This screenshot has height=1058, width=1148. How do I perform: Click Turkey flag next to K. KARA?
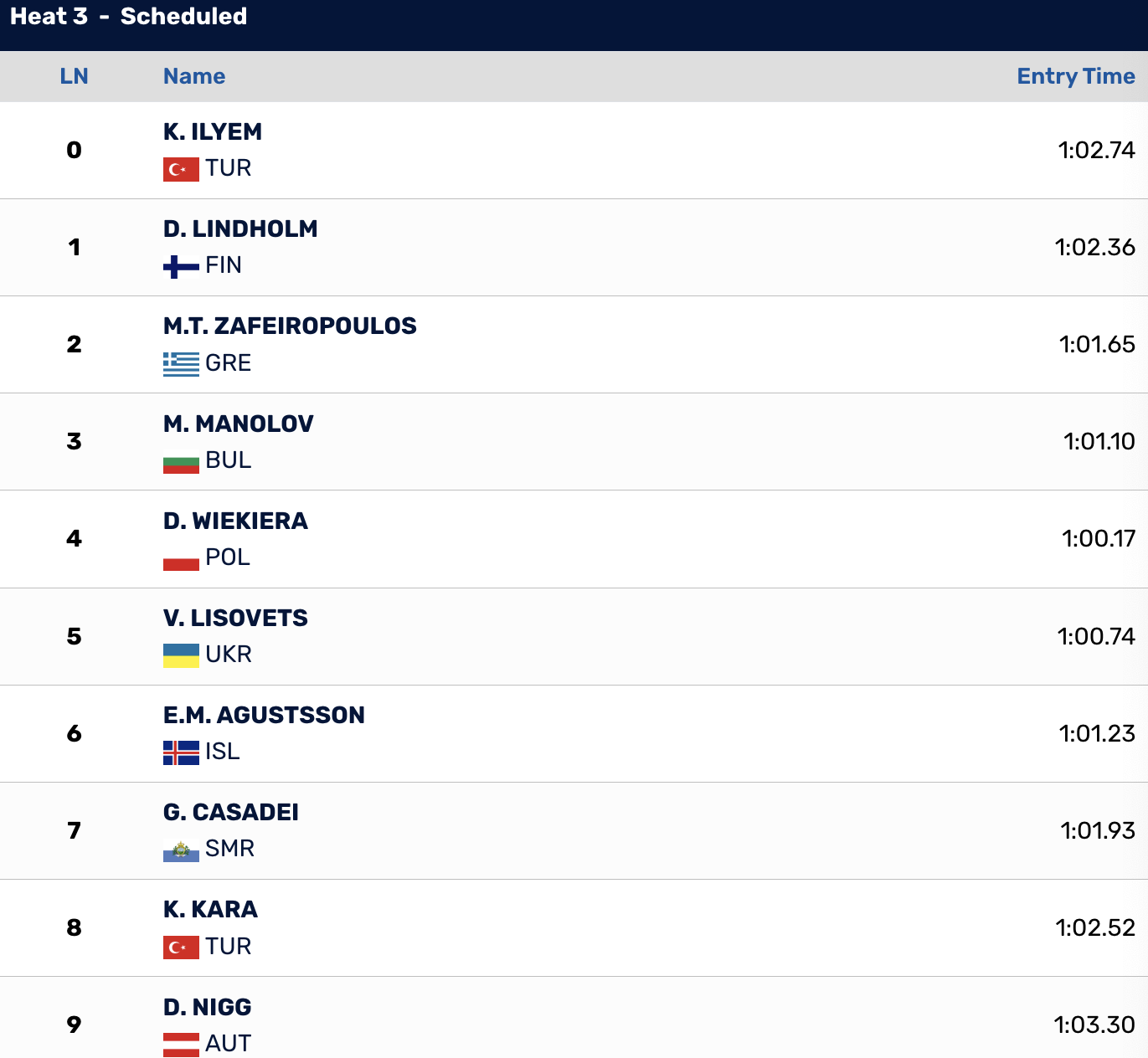pyautogui.click(x=181, y=948)
